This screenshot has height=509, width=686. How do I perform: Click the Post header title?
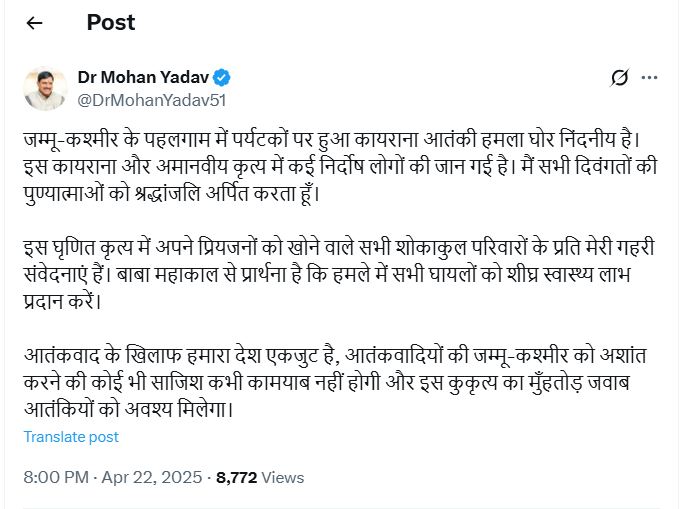[x=111, y=22]
